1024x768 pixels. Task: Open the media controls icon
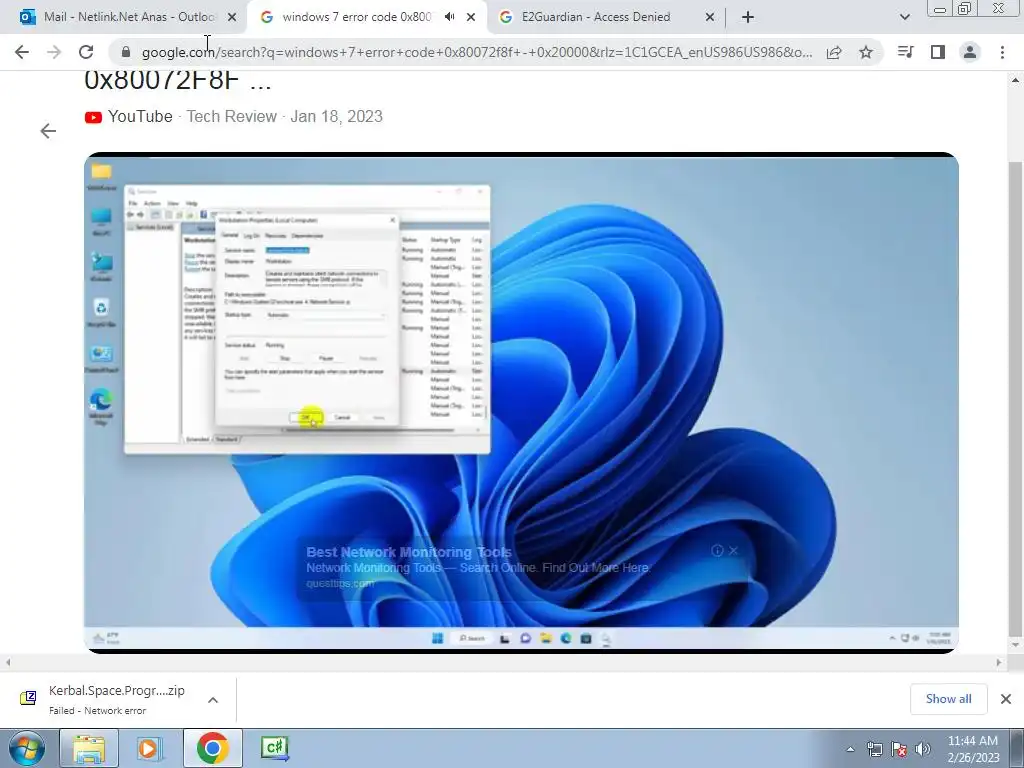tap(905, 52)
